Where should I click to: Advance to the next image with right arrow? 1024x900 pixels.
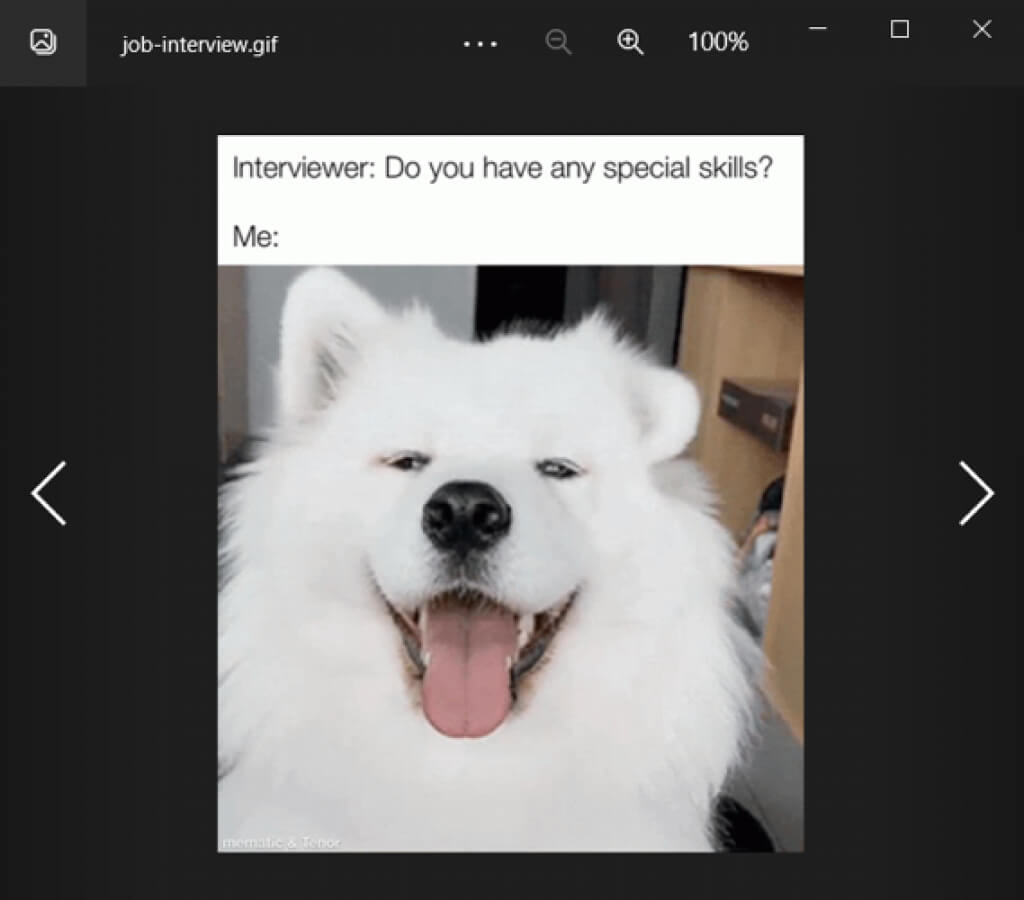975,493
